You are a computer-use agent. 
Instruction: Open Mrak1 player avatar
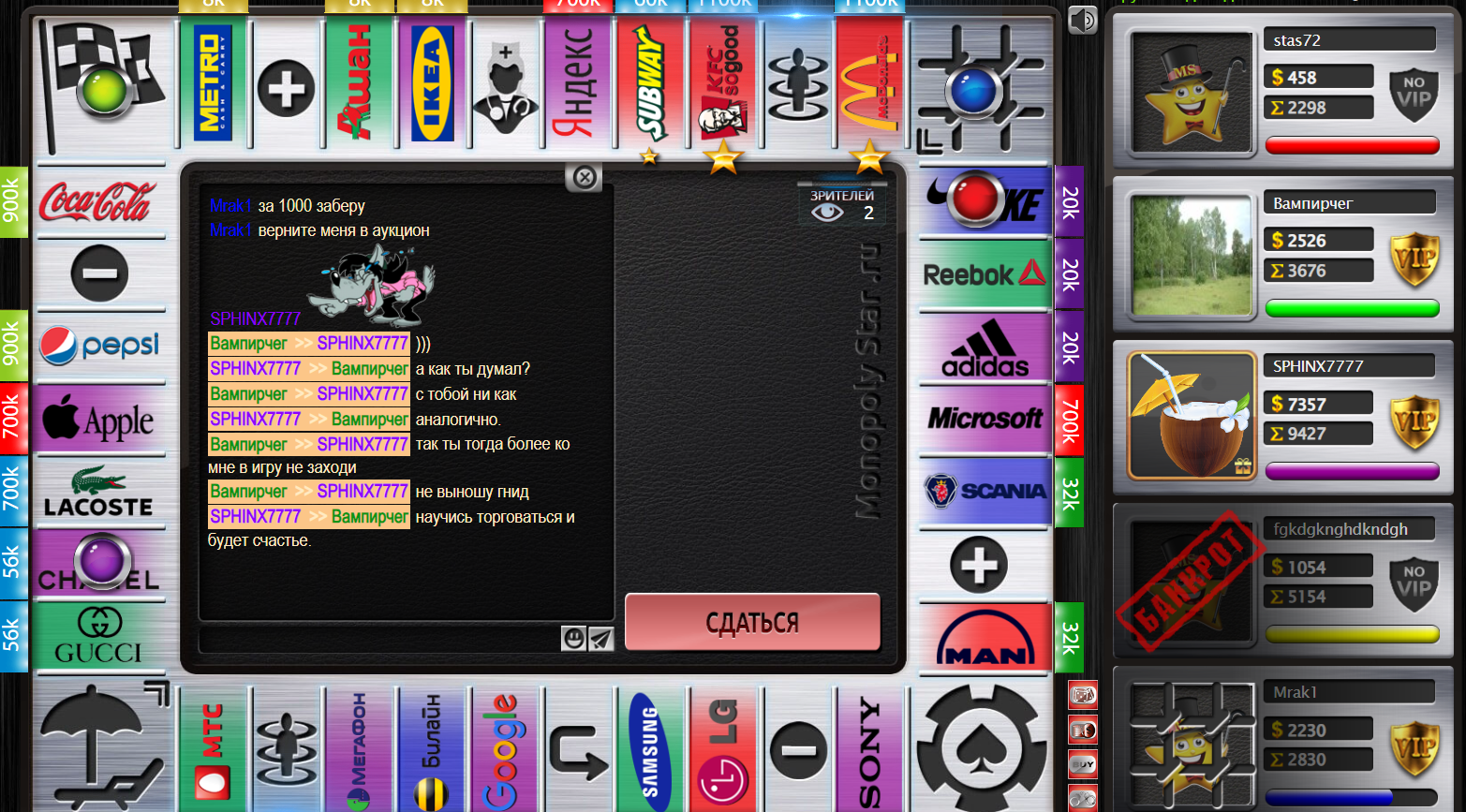(x=1192, y=745)
